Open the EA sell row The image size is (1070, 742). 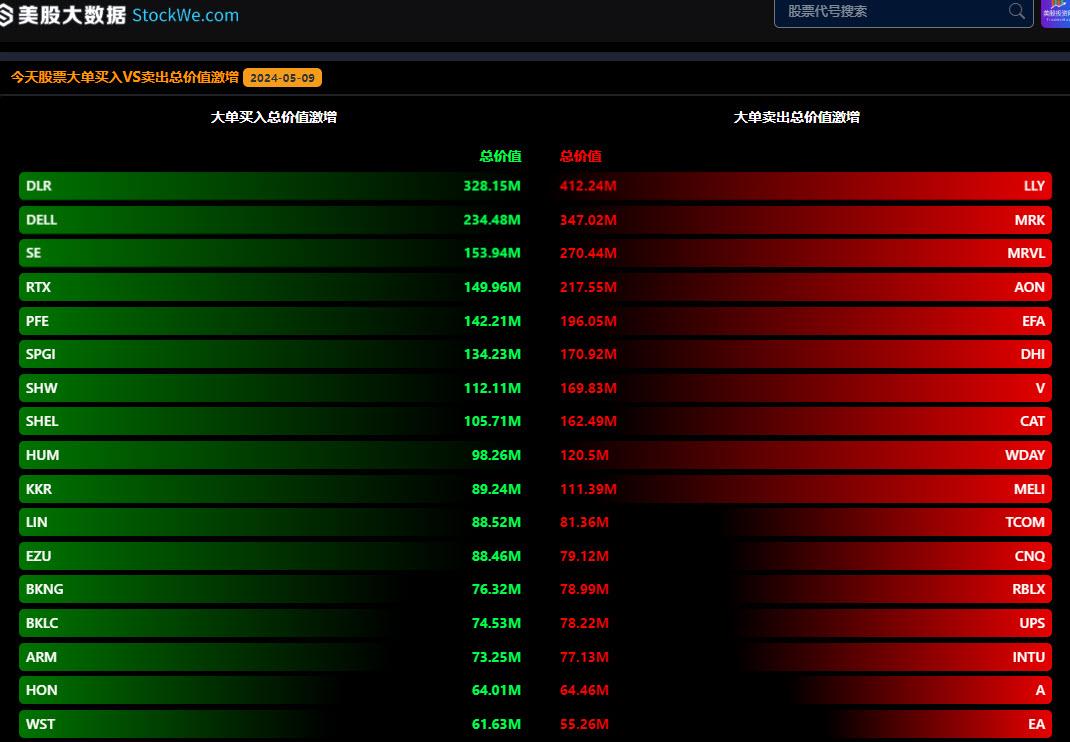(803, 724)
